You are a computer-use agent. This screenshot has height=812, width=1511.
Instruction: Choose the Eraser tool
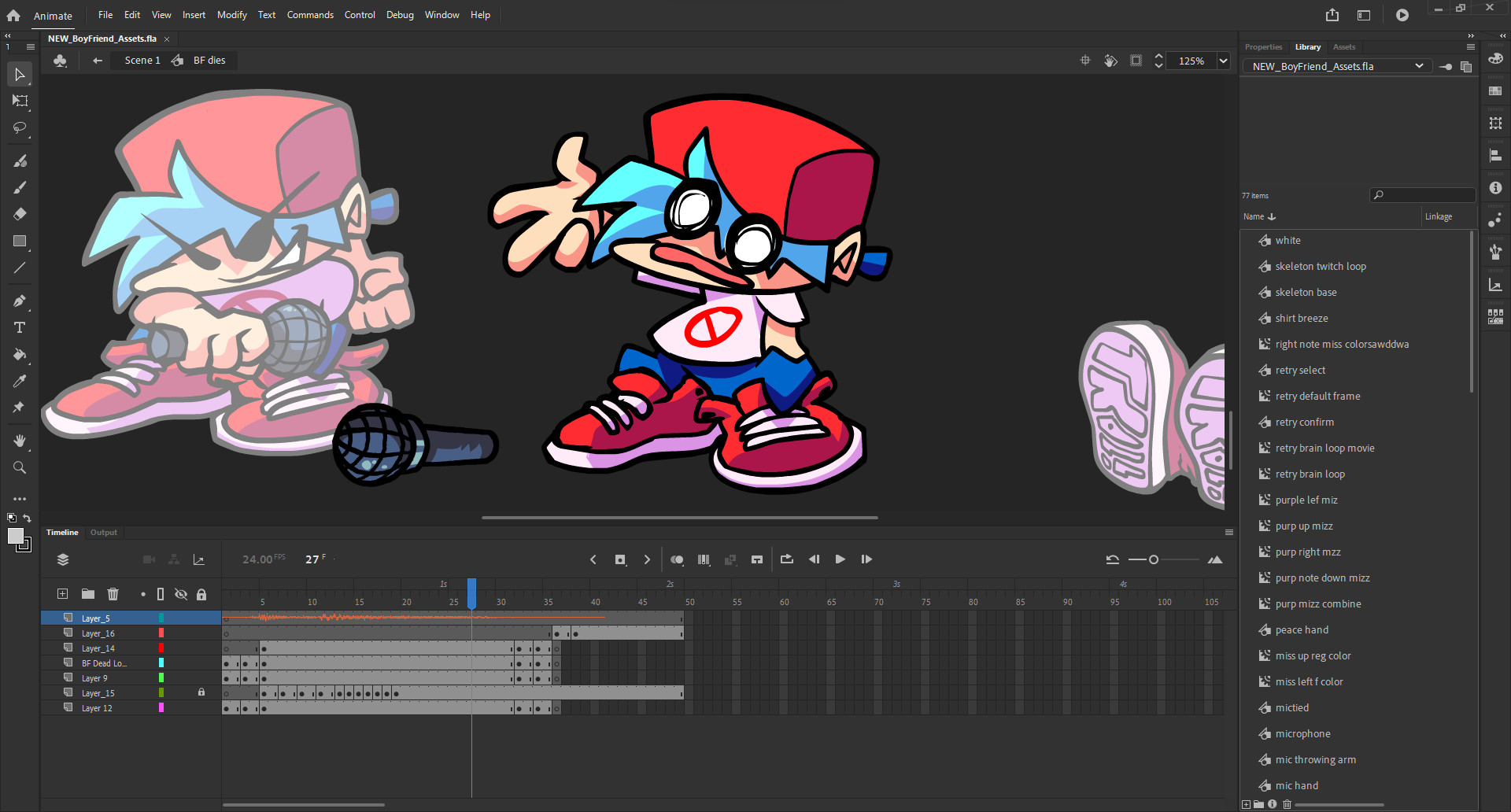tap(19, 213)
